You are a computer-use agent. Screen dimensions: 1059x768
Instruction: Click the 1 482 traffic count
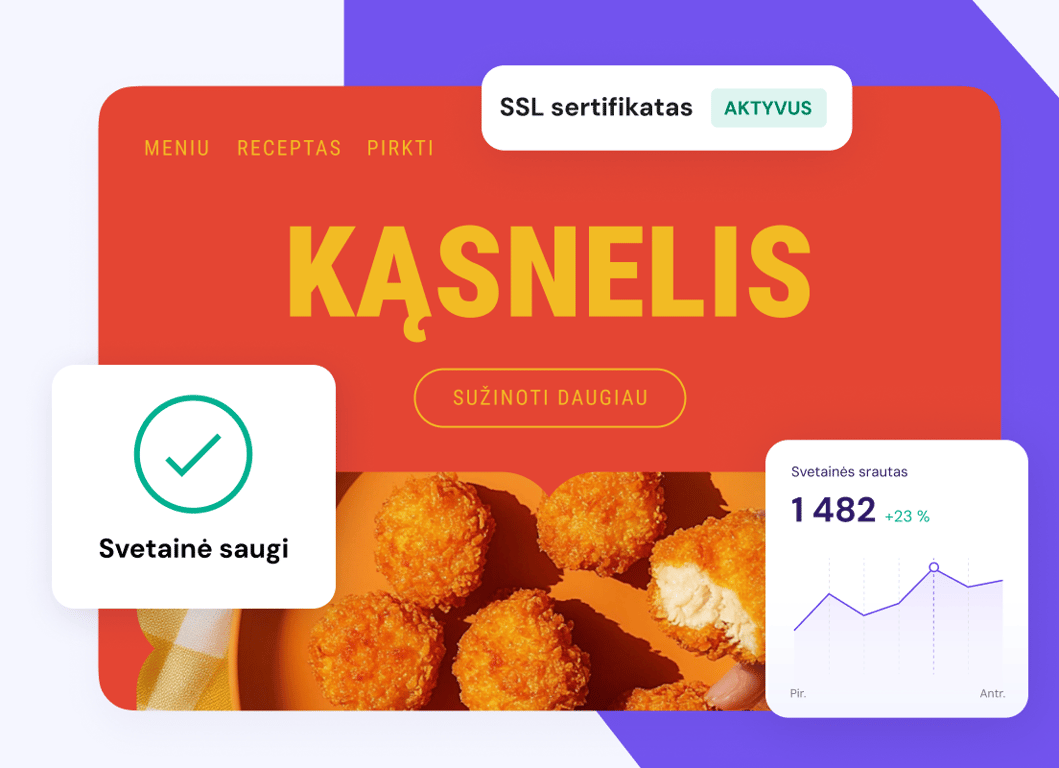point(833,511)
